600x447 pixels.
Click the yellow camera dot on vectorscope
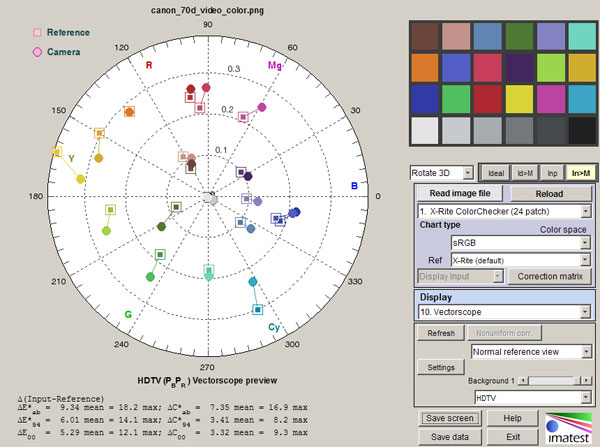click(80, 179)
